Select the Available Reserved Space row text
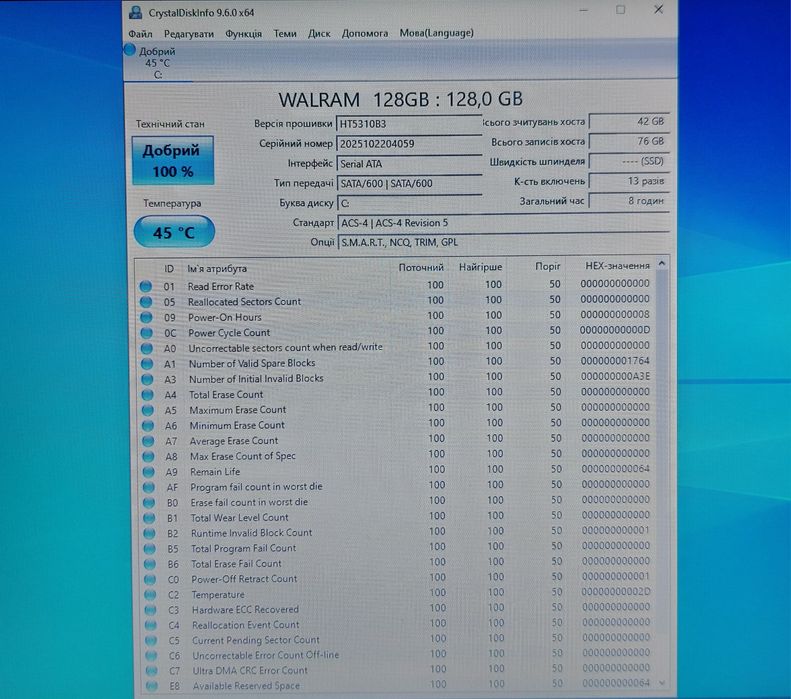This screenshot has height=699, width=791. (x=246, y=686)
